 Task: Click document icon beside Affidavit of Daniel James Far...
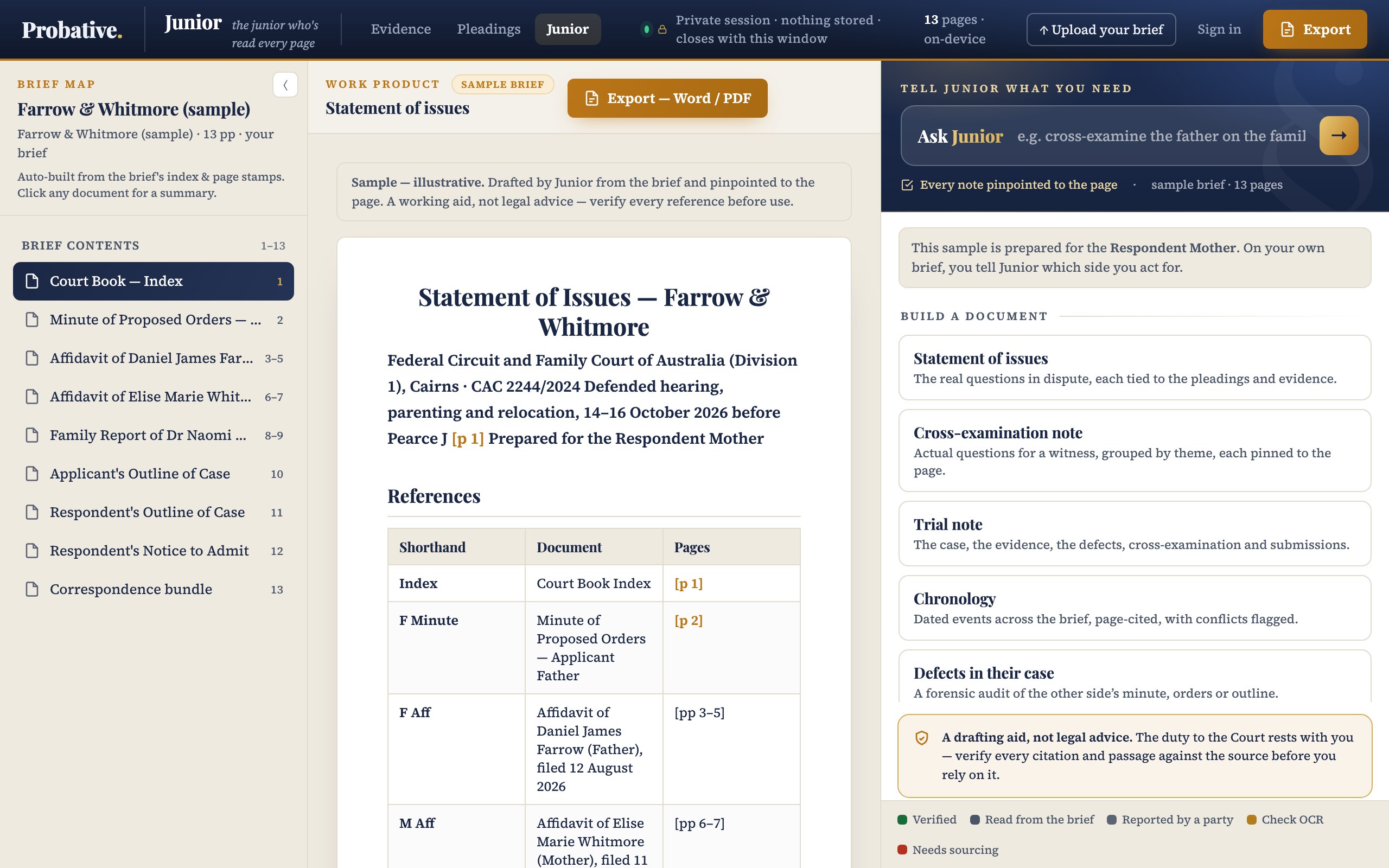(x=32, y=358)
